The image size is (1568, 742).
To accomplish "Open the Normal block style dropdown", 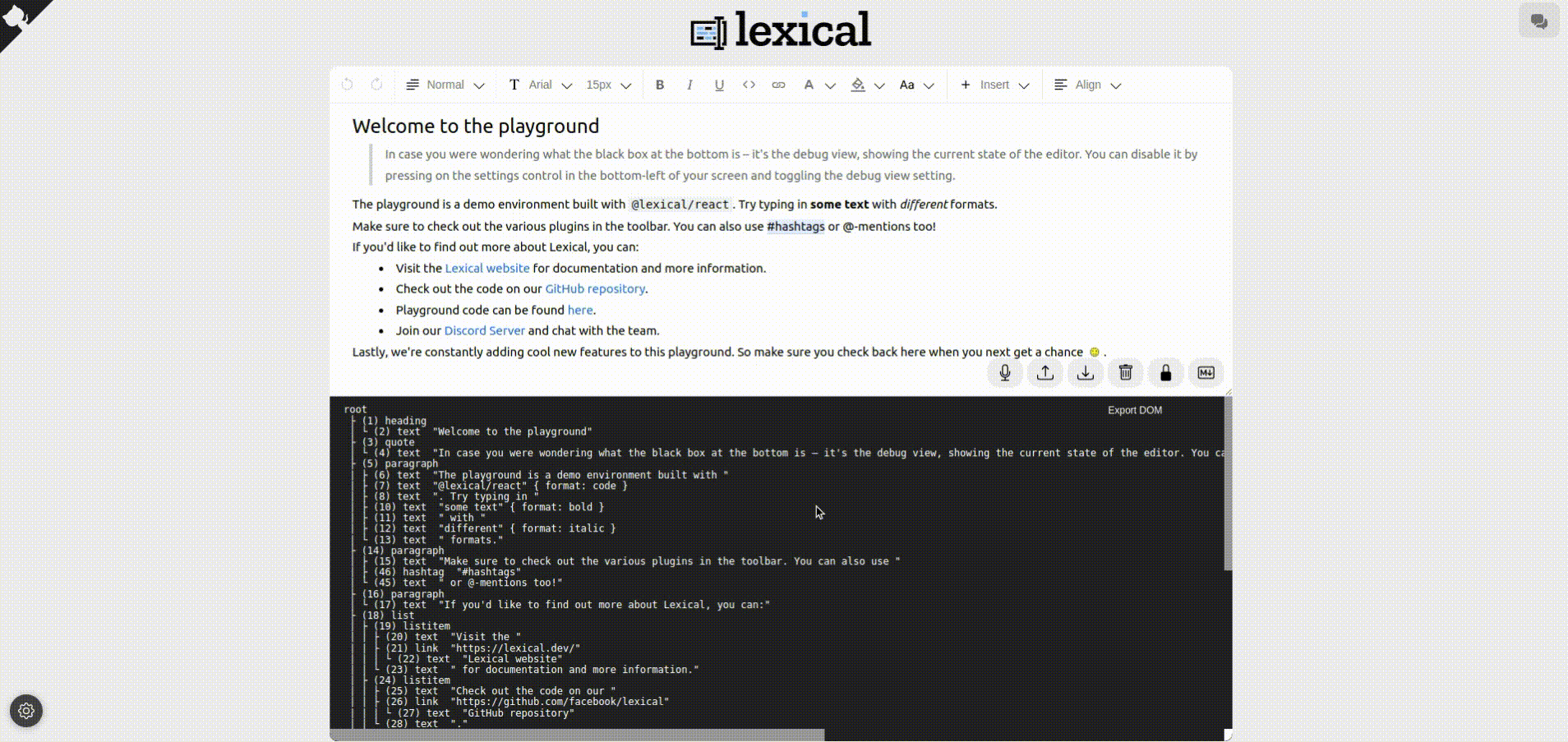I will coord(445,85).
